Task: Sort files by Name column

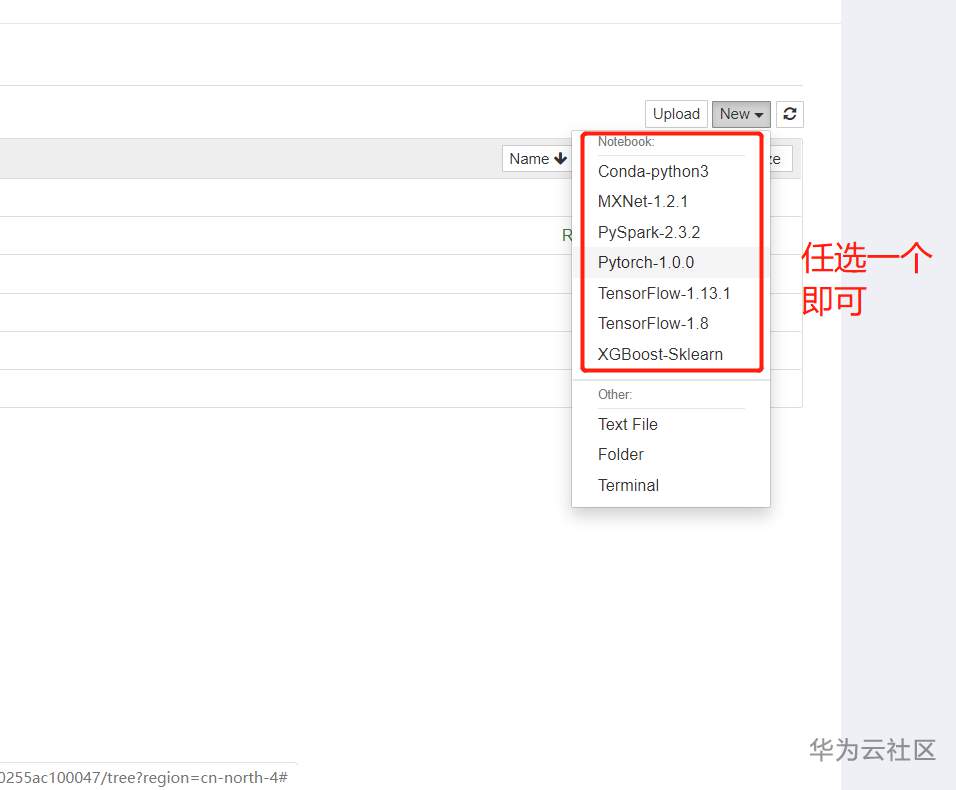Action: click(537, 158)
